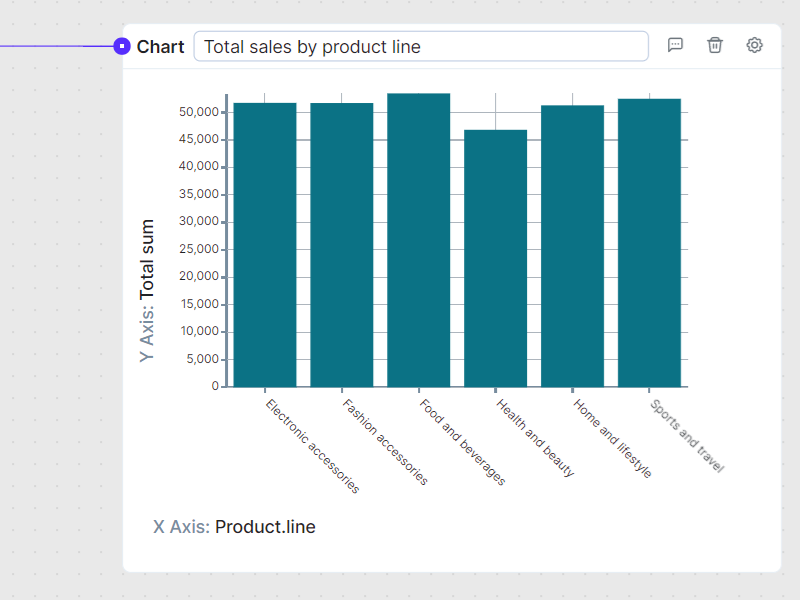Click the Food and beverages axis label
The width and height of the screenshot is (800, 600).
462,442
